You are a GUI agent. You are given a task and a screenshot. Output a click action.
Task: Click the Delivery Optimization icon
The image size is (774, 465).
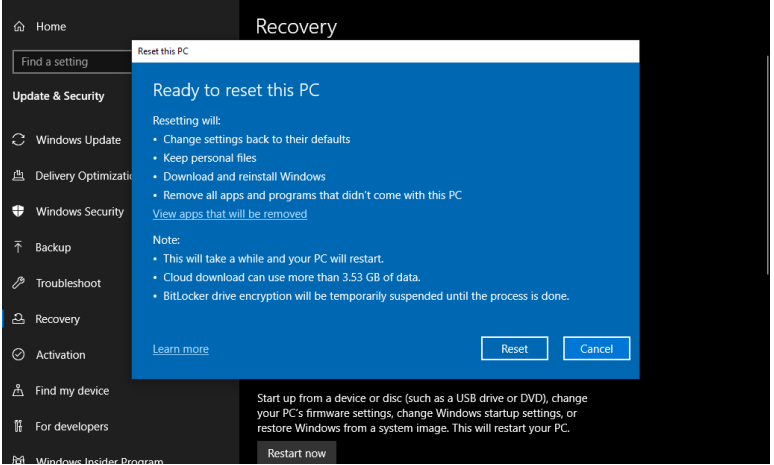[18, 175]
